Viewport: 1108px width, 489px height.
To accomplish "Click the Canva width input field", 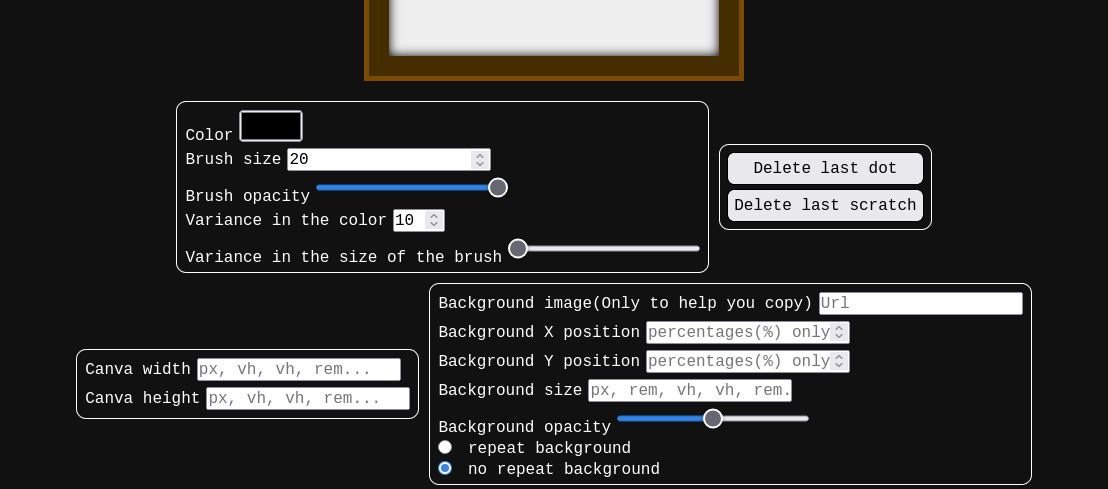I will pyautogui.click(x=299, y=370).
